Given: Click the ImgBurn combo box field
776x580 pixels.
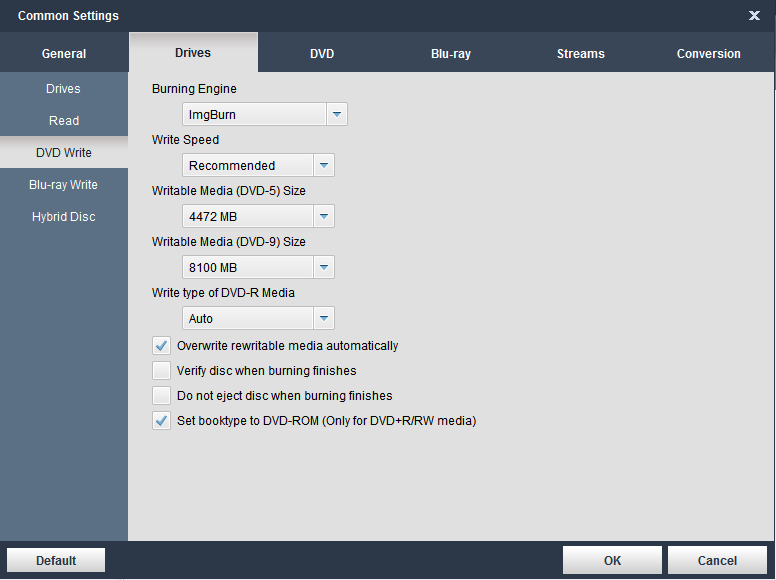Looking at the screenshot, I should pyautogui.click(x=254, y=114).
